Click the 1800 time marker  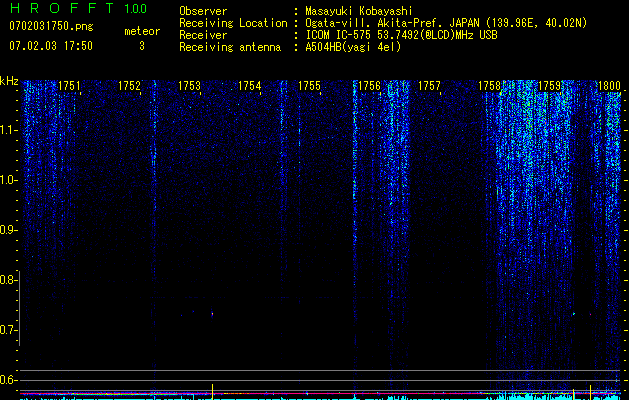[609, 86]
